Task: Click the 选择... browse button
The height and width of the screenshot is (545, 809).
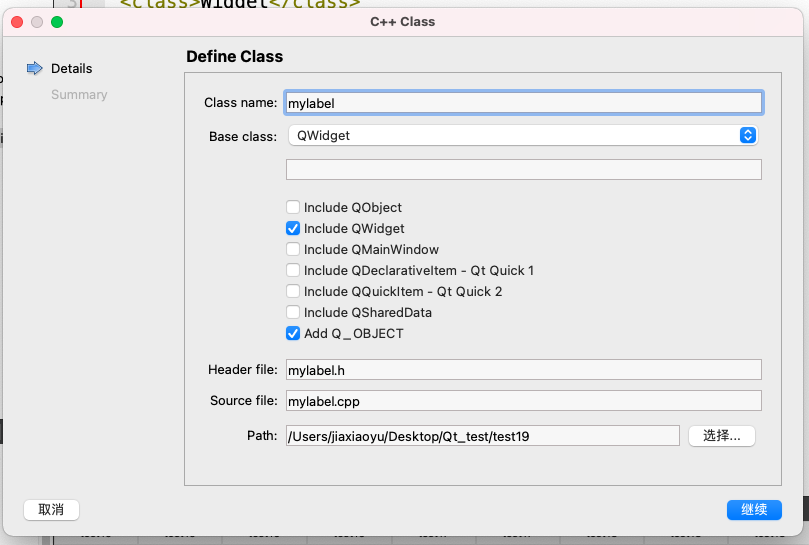Action: click(722, 436)
